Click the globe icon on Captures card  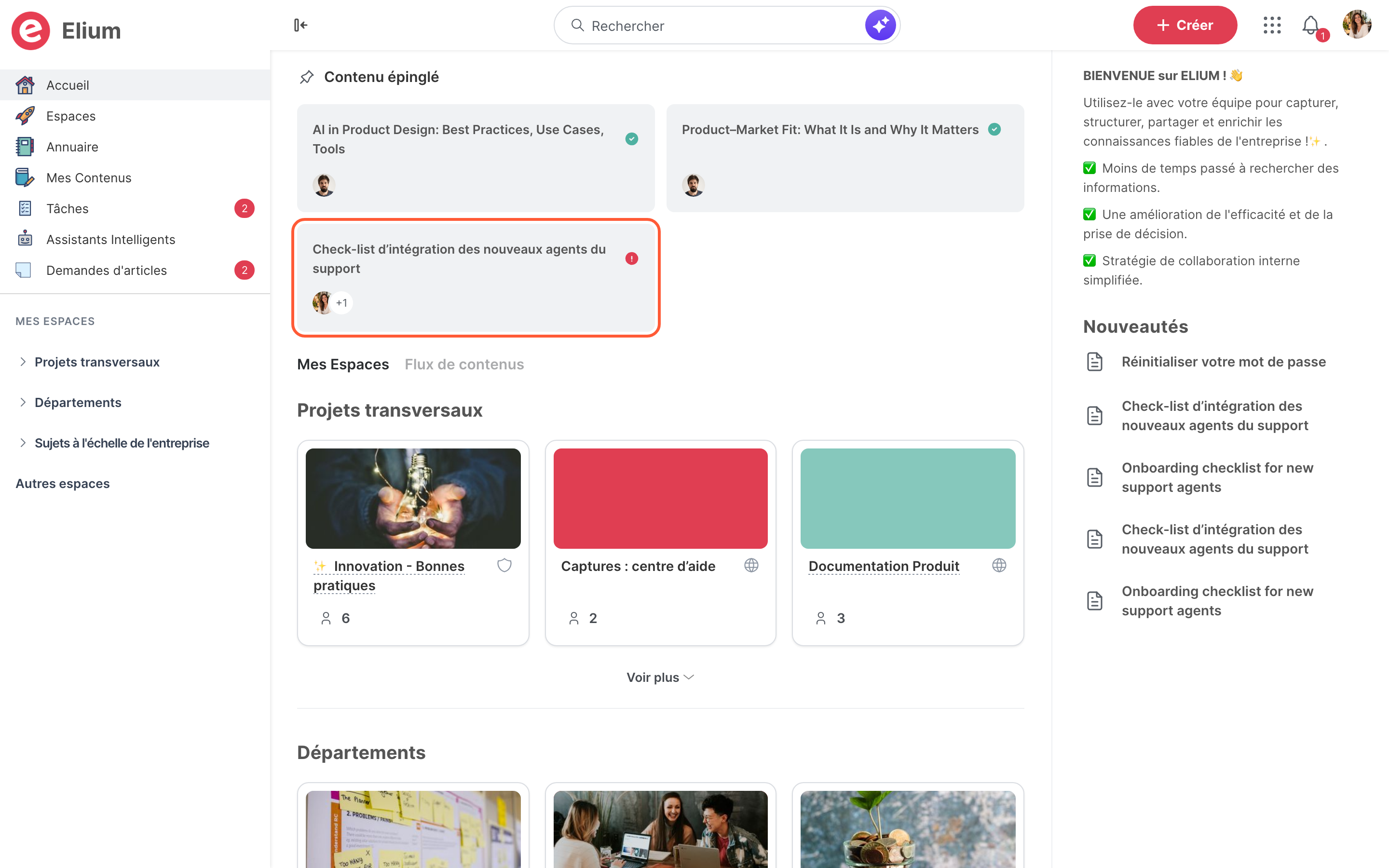(x=751, y=566)
